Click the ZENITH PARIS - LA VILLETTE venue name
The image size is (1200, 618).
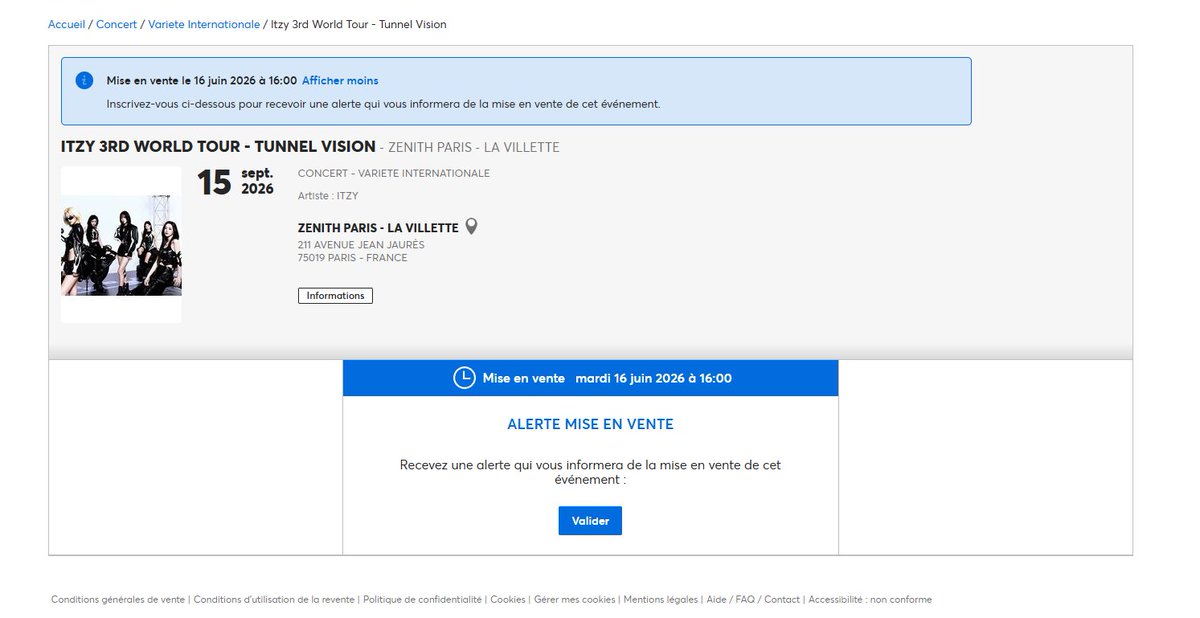(378, 228)
